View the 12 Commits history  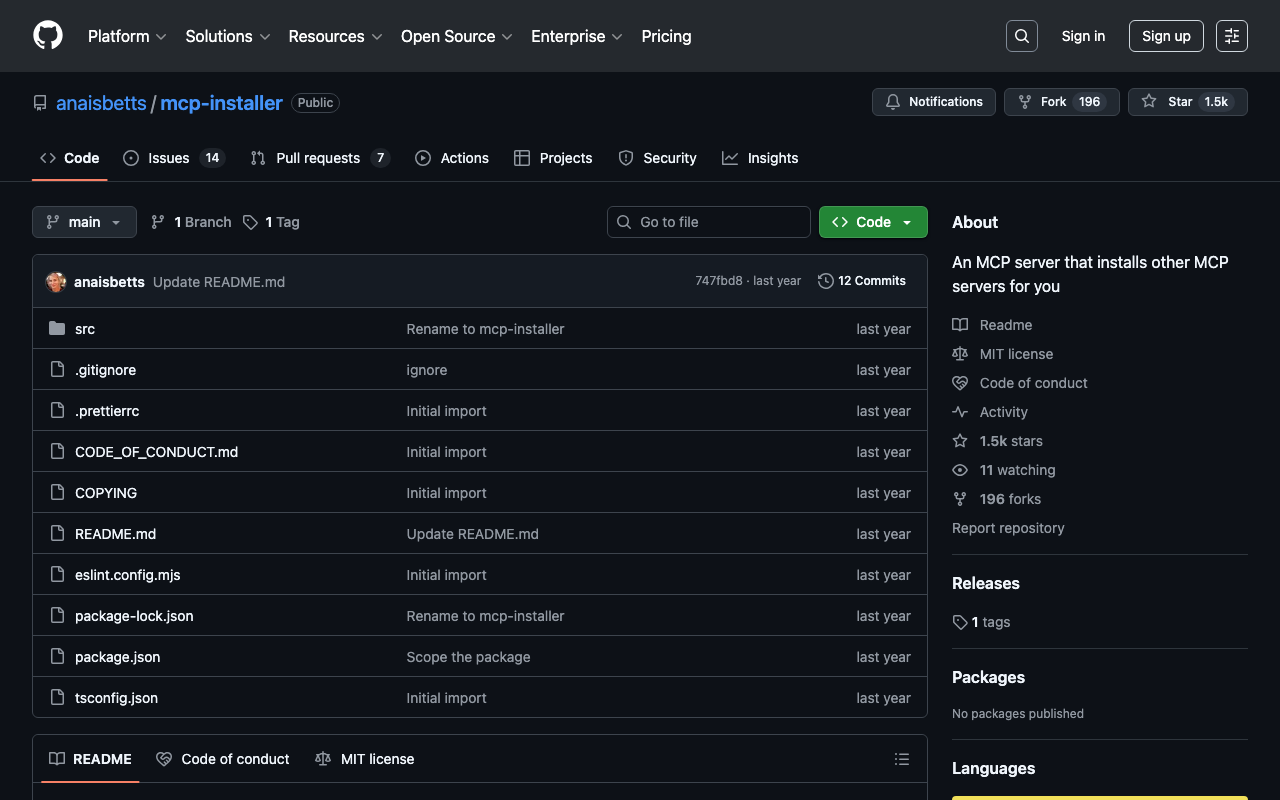862,281
